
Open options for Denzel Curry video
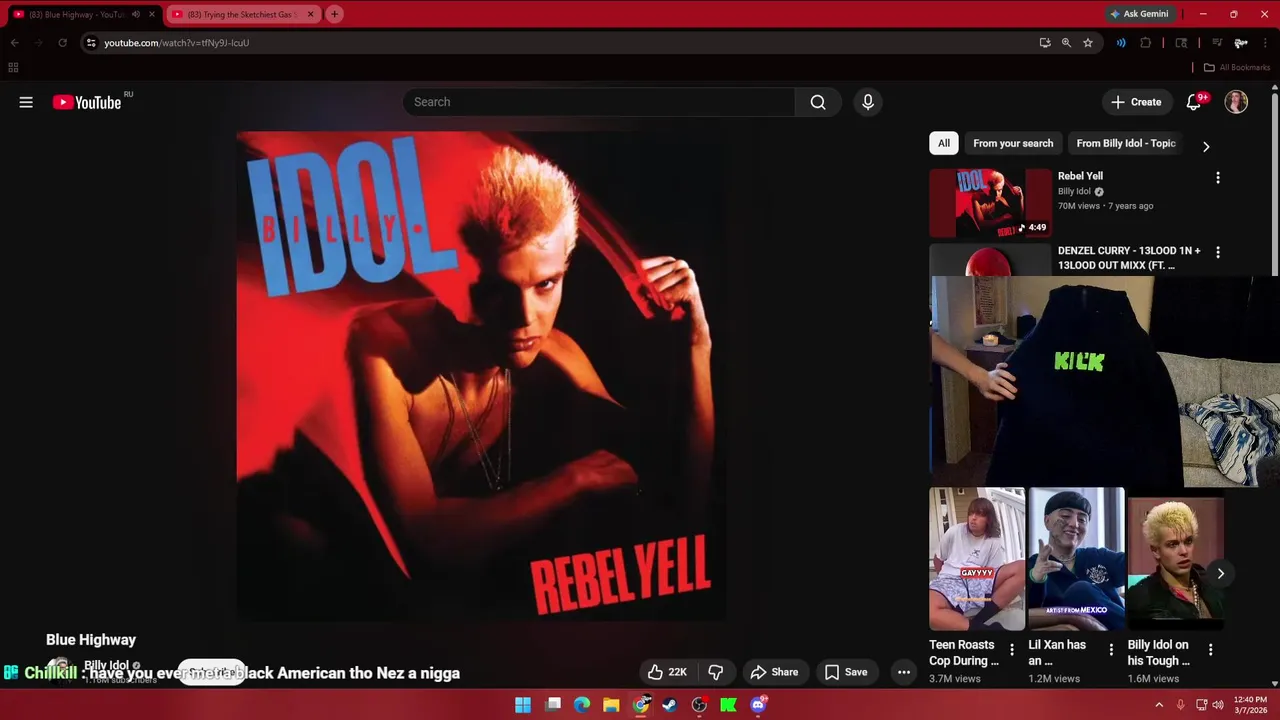1217,252
